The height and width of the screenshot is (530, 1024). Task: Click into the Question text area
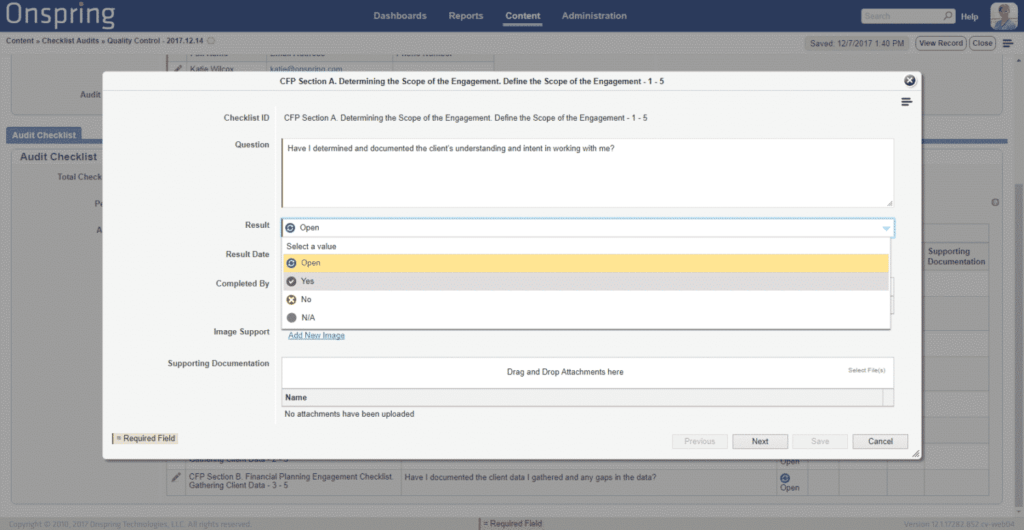(588, 173)
